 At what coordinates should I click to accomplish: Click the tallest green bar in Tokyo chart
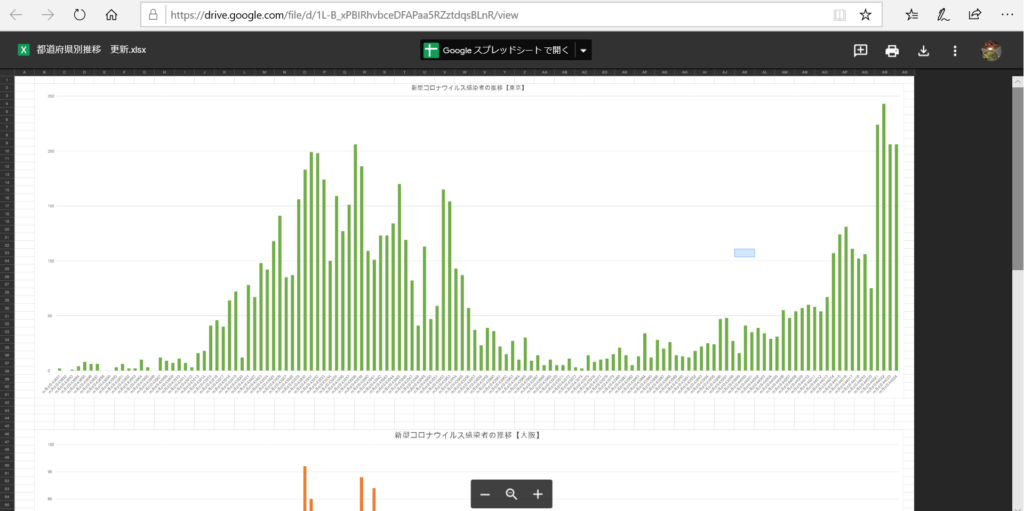(x=884, y=237)
